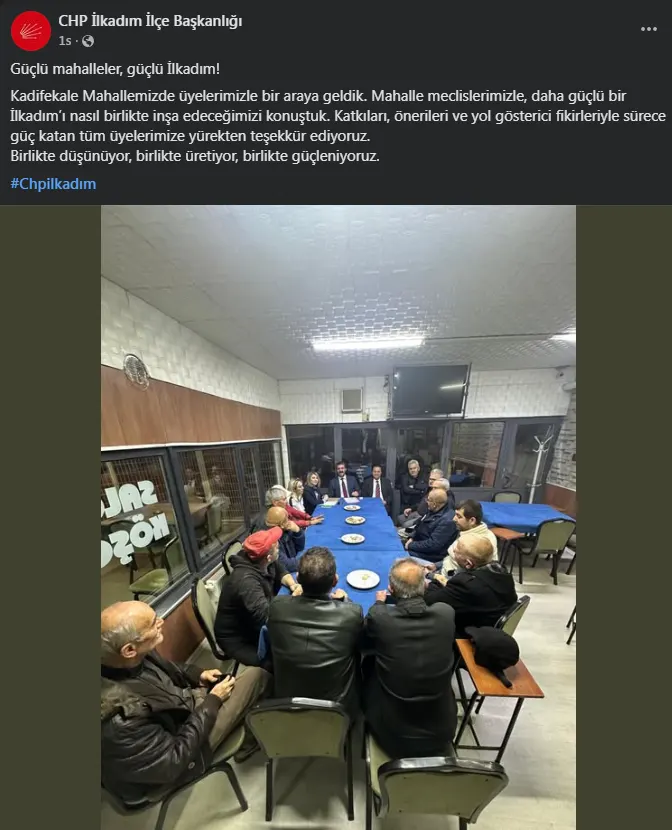This screenshot has width=672, height=830.
Task: Click the line Birlikte düşünüyor, birlikte üretiyor
Action: (x=195, y=156)
